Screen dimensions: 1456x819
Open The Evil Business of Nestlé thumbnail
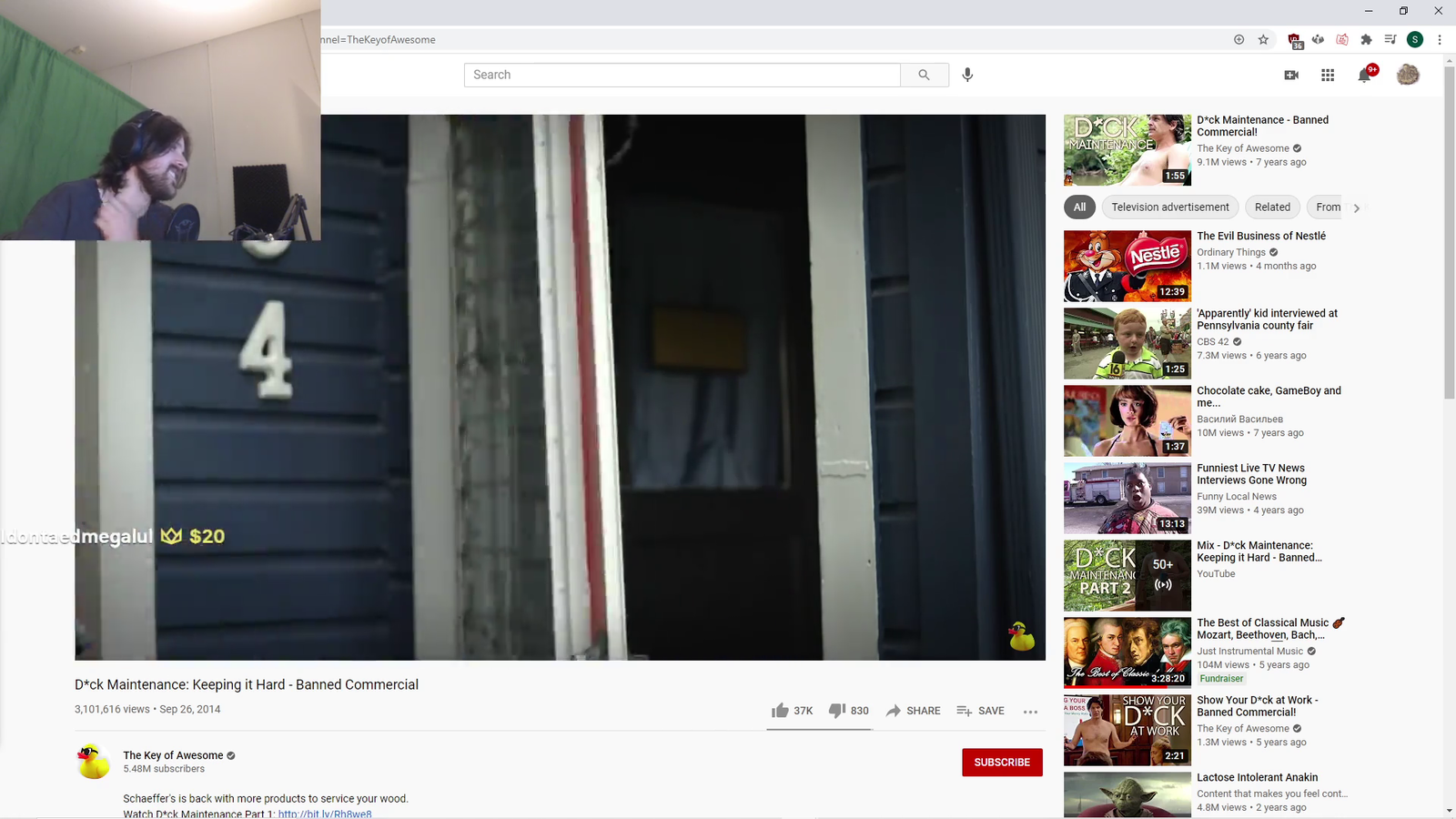(x=1127, y=266)
